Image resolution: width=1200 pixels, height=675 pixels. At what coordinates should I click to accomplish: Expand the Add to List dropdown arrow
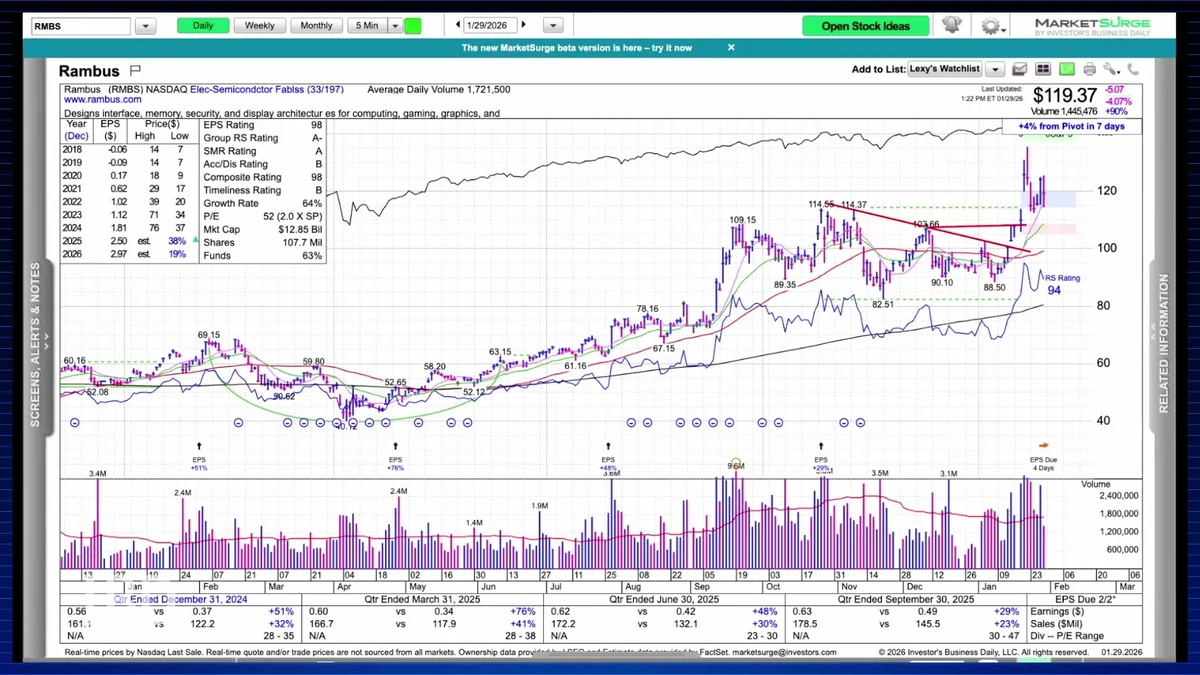click(994, 70)
